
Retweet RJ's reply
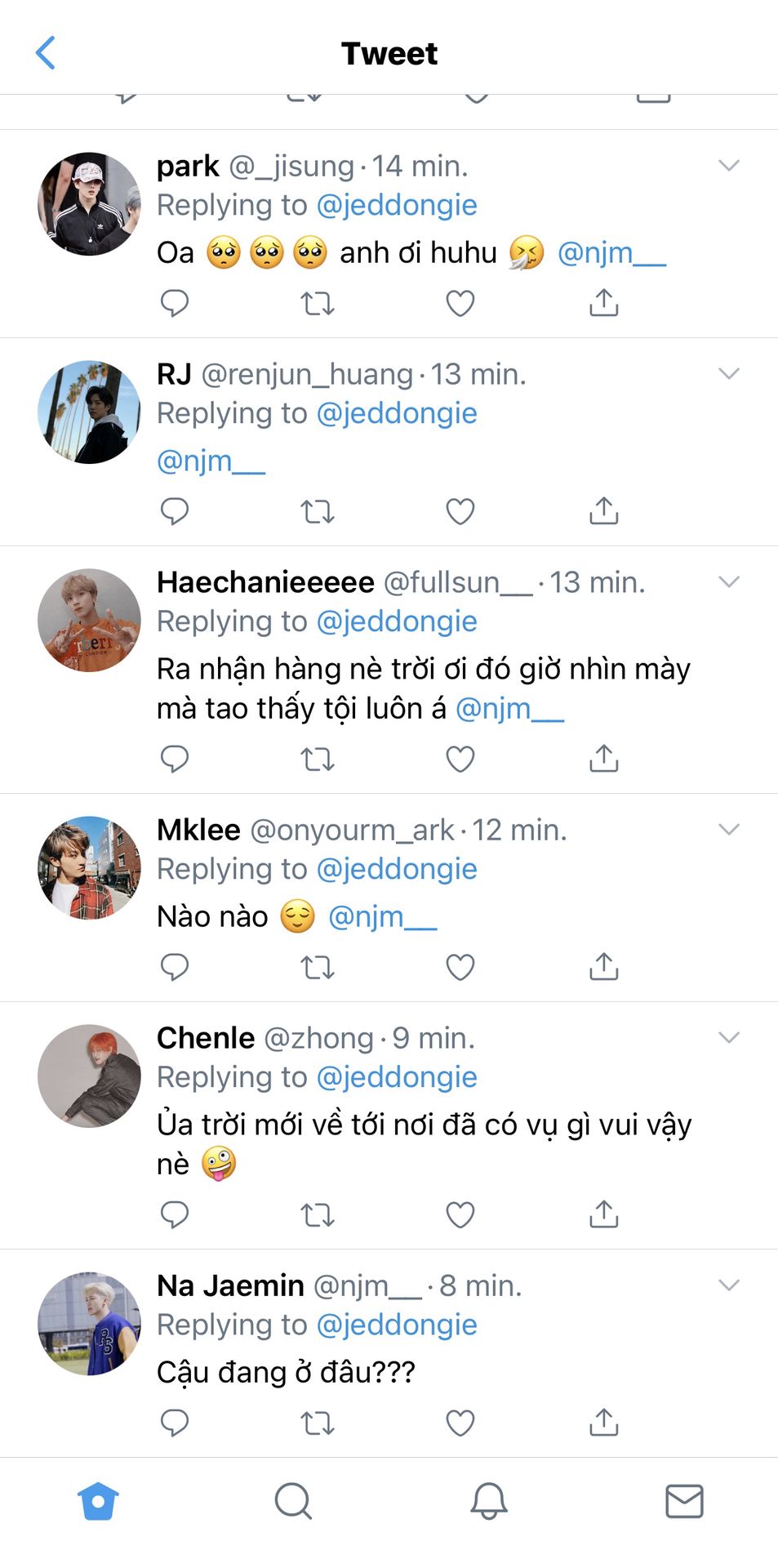[x=317, y=512]
